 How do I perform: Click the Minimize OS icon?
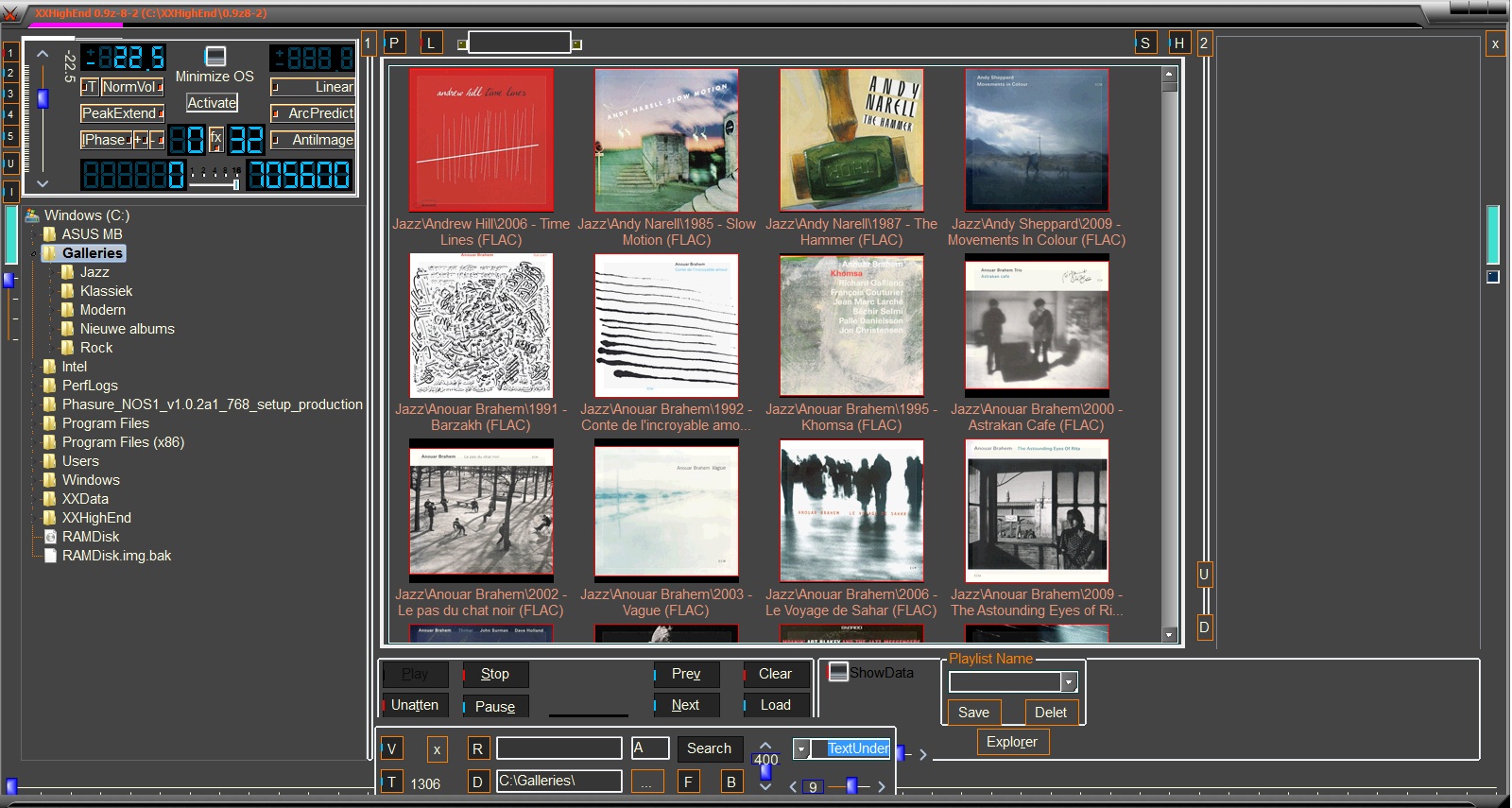pos(215,57)
